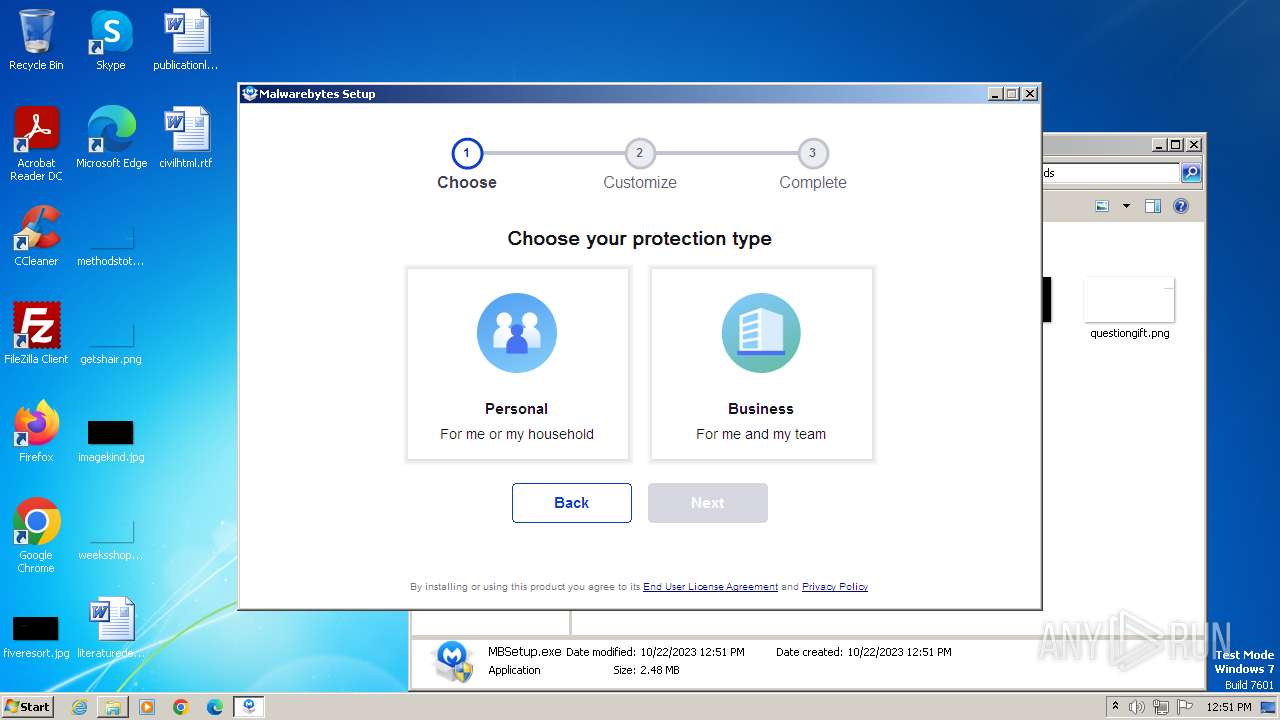Click step 1 Choose circle
Screen dimensions: 1280x720
coord(467,153)
